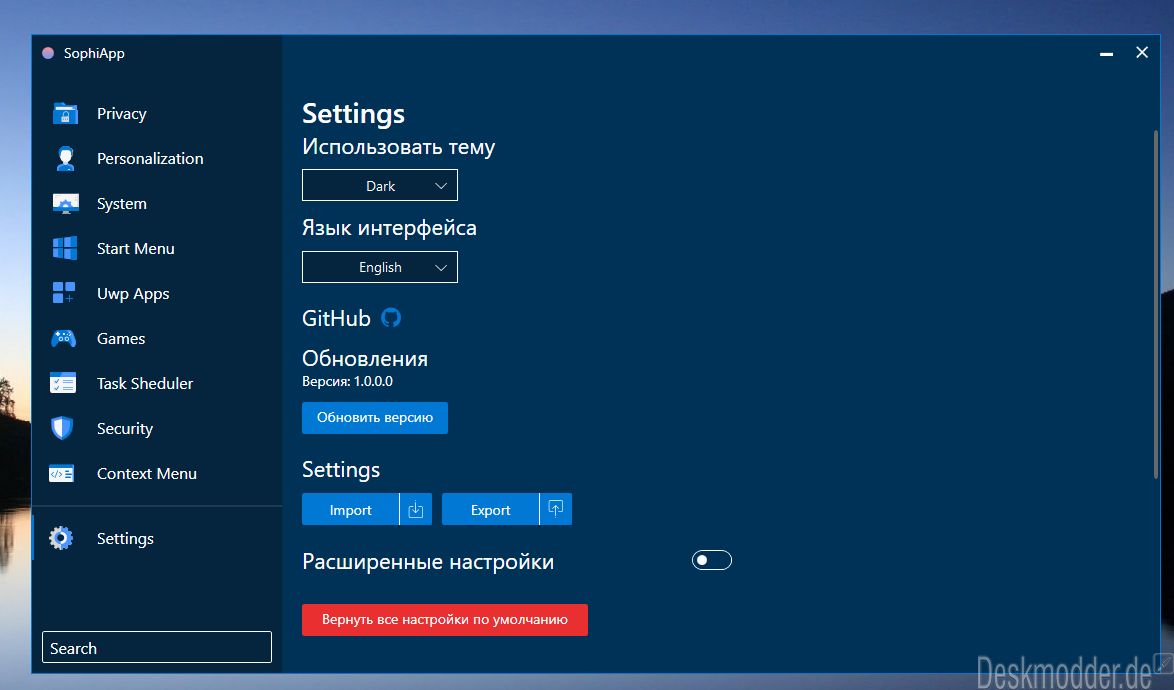The height and width of the screenshot is (690, 1174).
Task: Open the System monitor icon
Action: tap(65, 204)
